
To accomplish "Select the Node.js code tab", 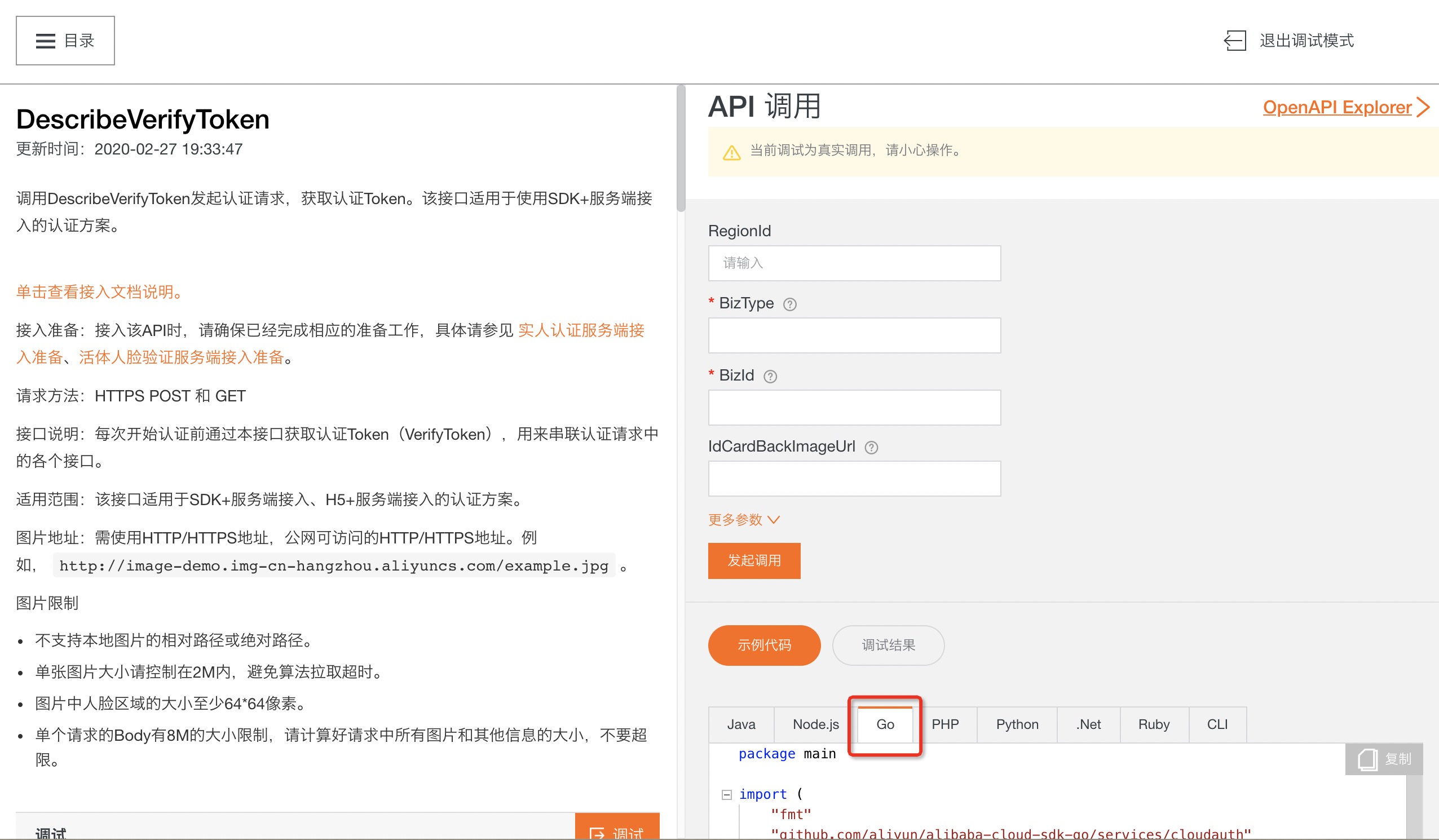I will click(x=815, y=724).
